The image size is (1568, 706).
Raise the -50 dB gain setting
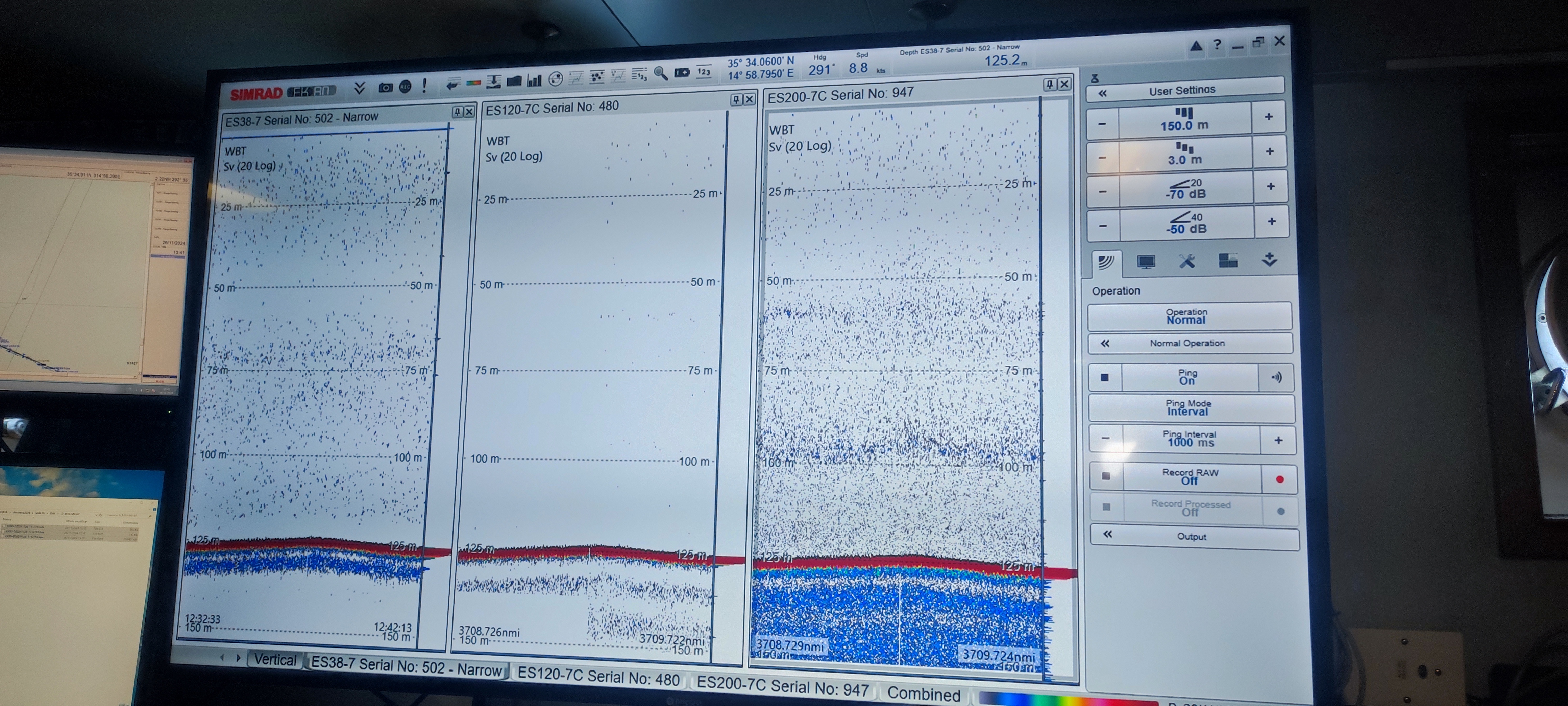tap(1272, 222)
